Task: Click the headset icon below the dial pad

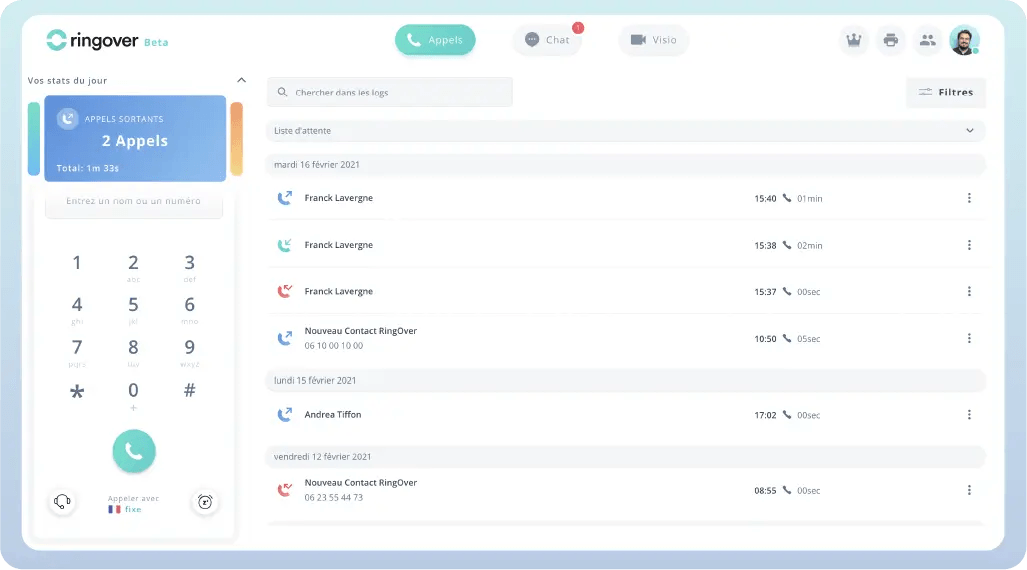Action: pyautogui.click(x=62, y=501)
